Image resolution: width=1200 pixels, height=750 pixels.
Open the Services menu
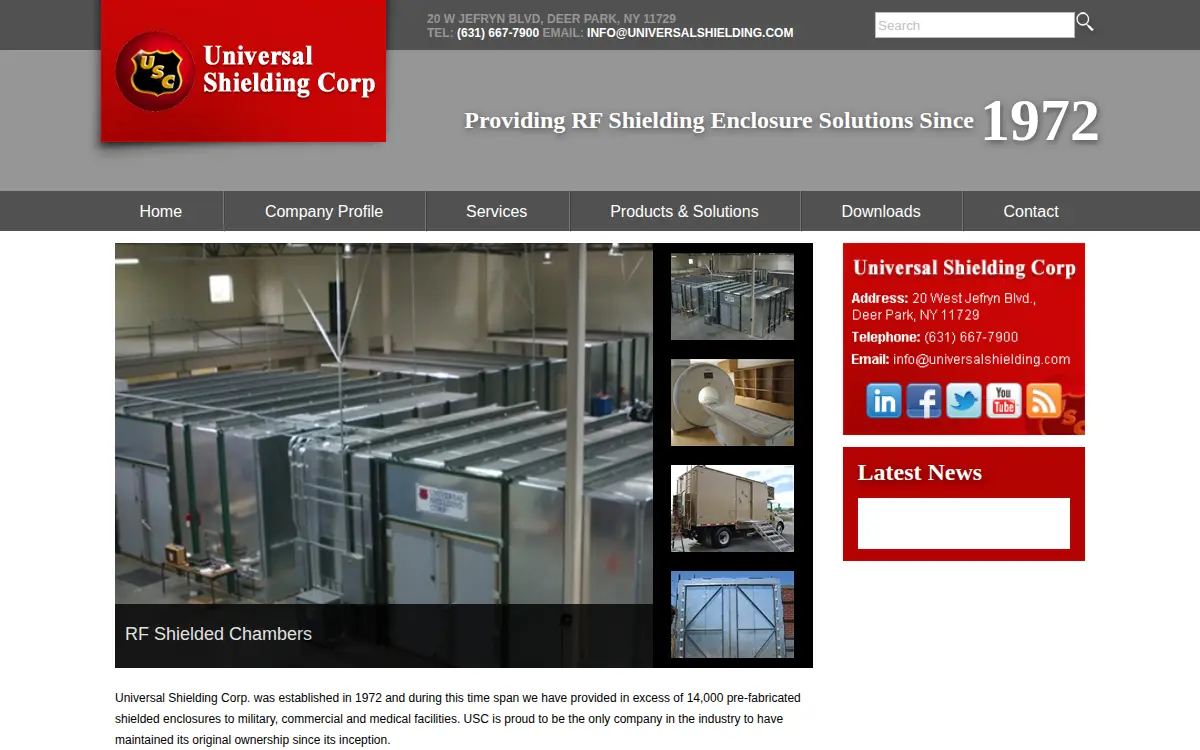(497, 211)
